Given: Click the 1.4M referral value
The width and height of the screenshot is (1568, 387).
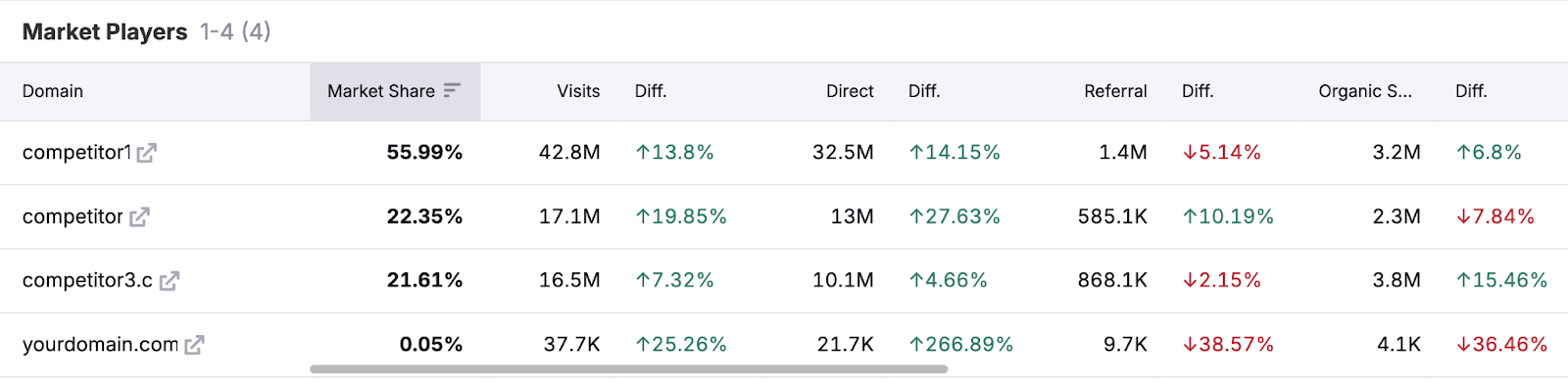Looking at the screenshot, I should click(x=1123, y=152).
